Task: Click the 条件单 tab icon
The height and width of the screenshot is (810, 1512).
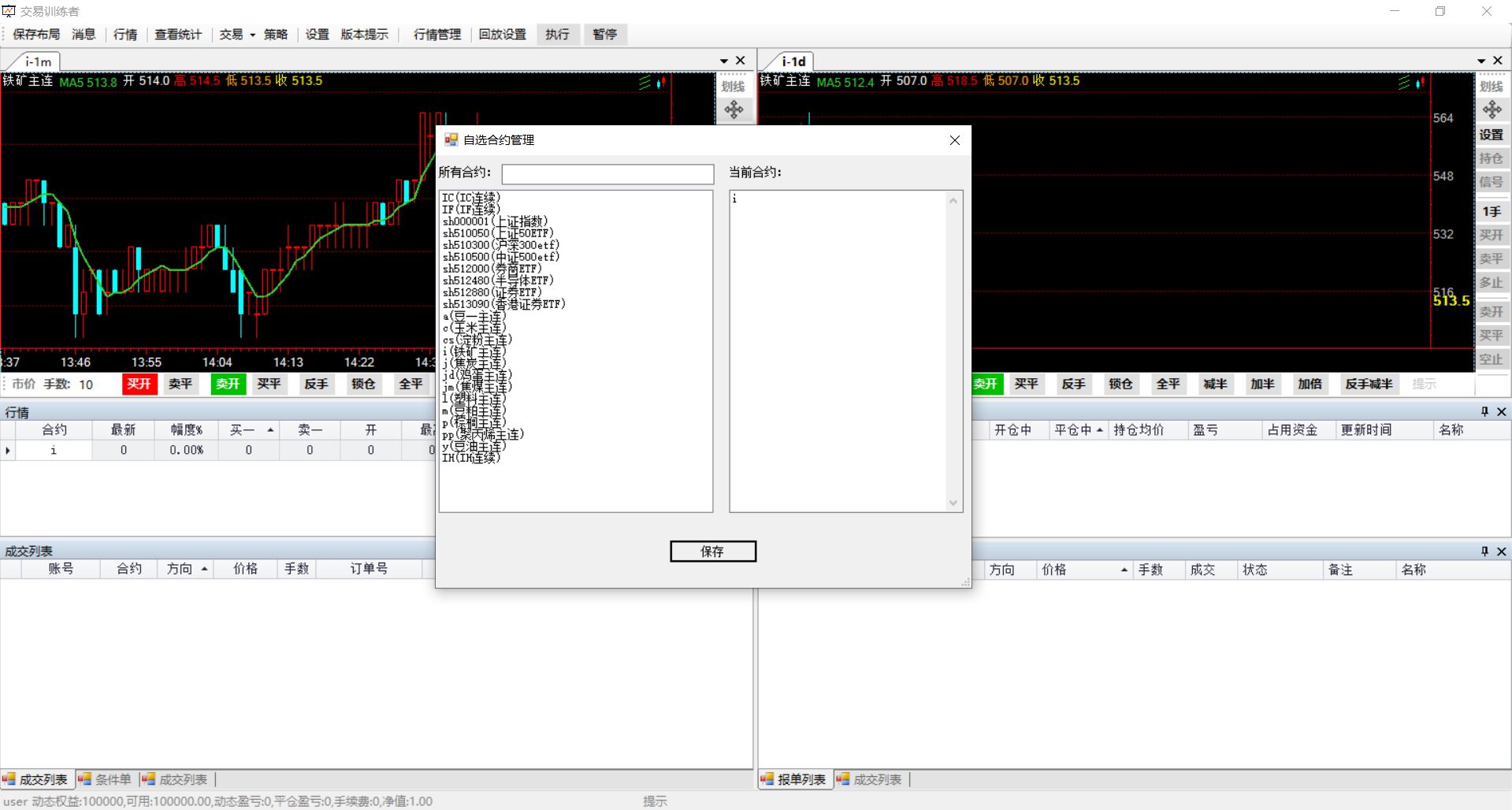Action: pos(85,779)
